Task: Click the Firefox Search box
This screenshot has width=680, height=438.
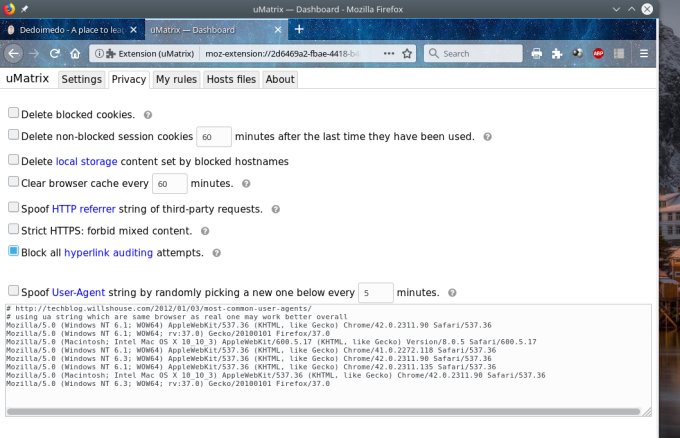Action: [x=473, y=53]
